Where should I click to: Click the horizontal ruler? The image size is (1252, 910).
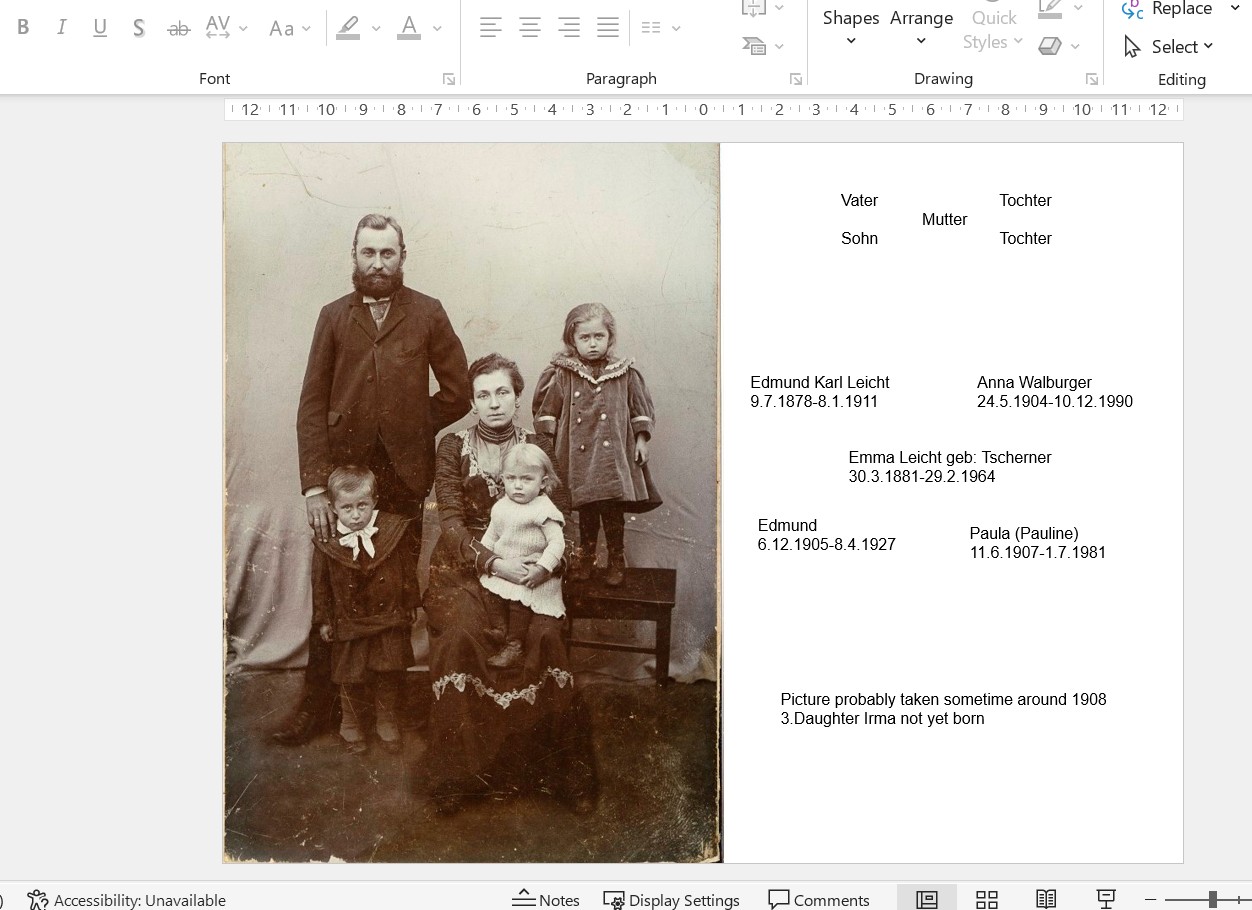[703, 110]
